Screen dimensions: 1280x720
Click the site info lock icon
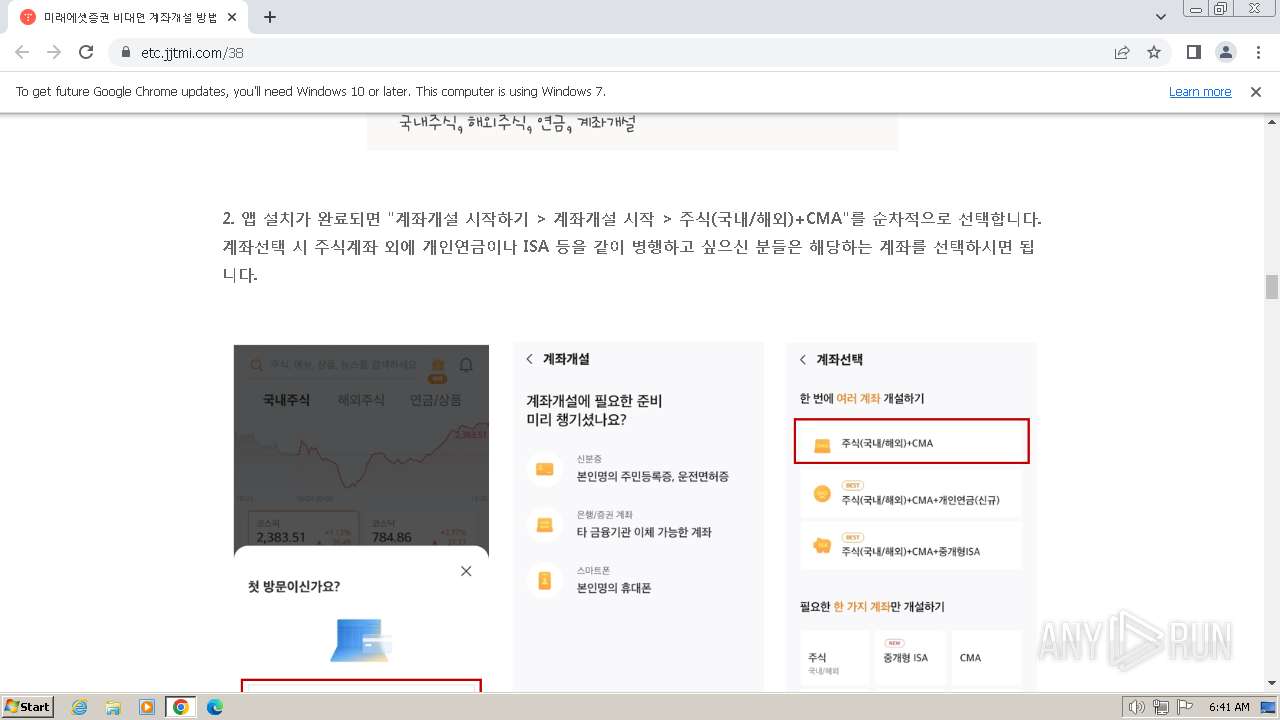(126, 52)
